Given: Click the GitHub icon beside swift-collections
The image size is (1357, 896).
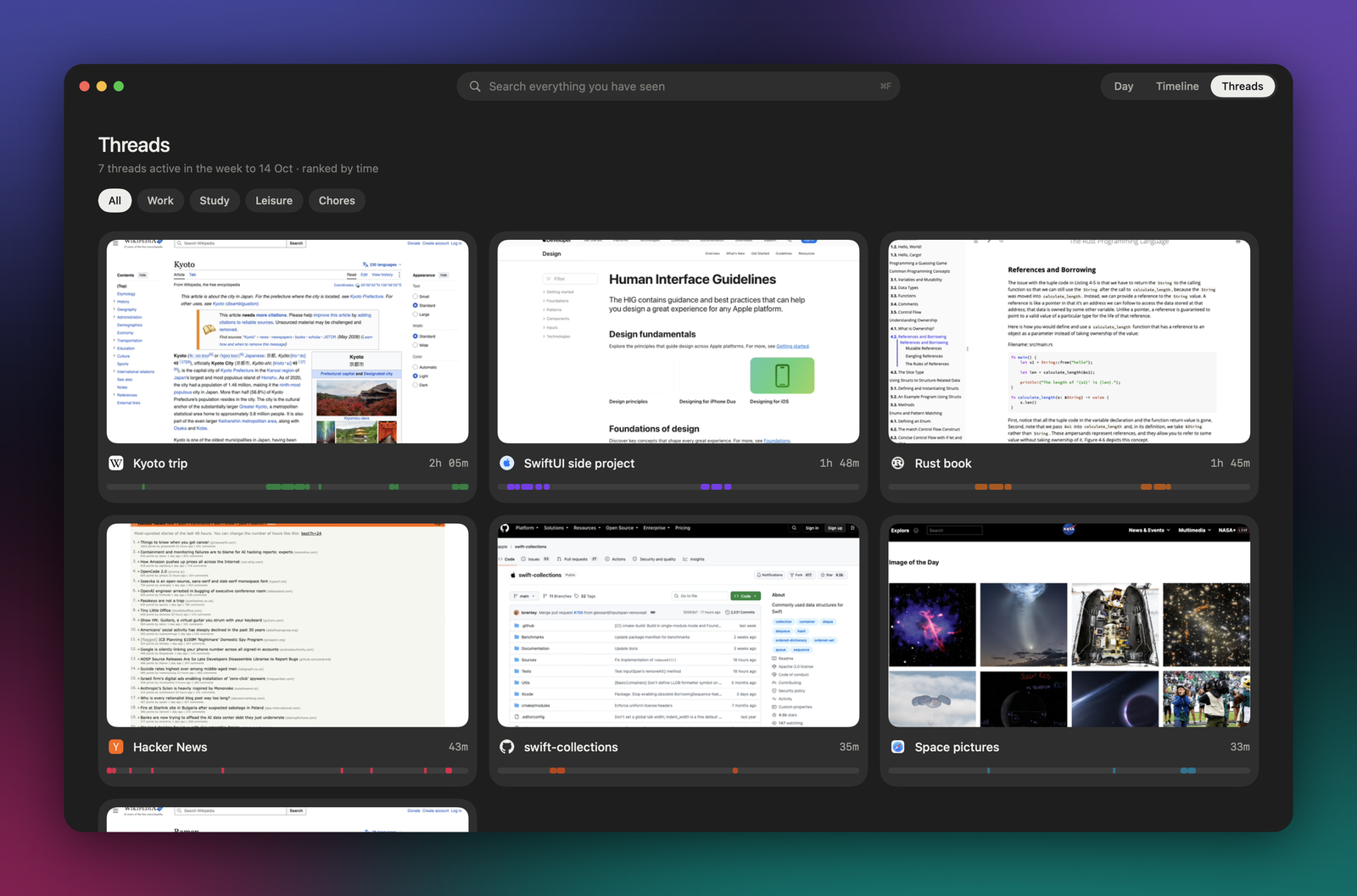Looking at the screenshot, I should point(507,747).
